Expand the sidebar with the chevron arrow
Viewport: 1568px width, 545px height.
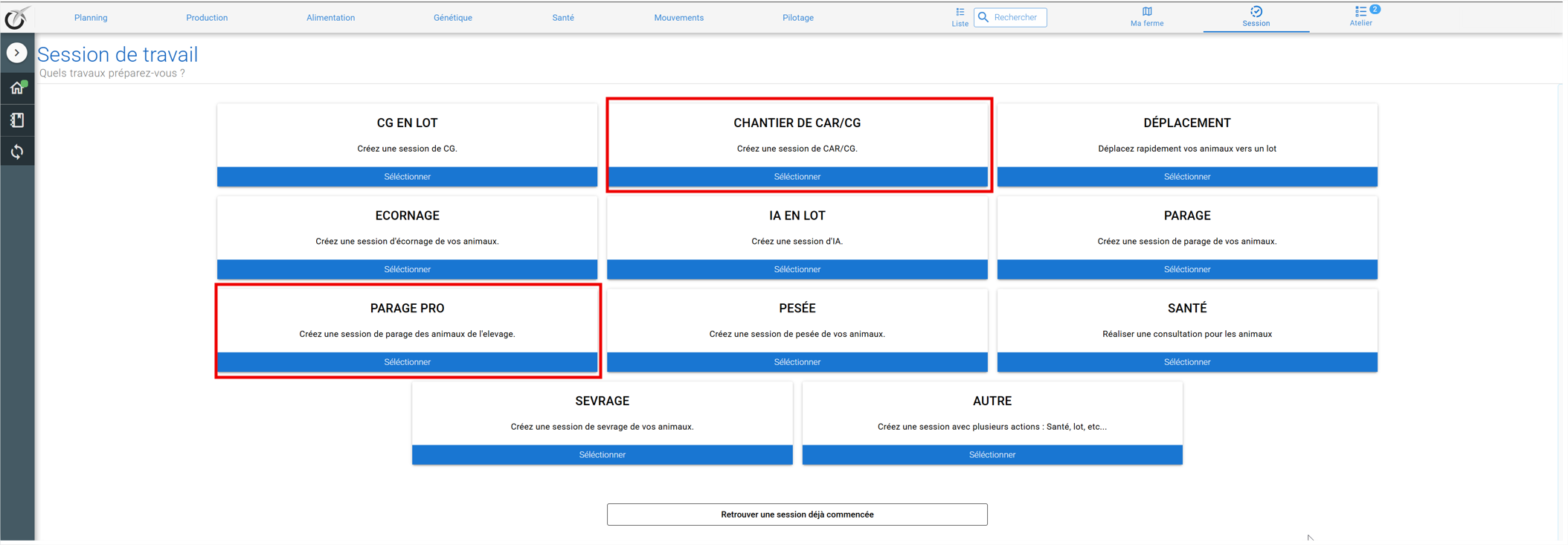pos(17,53)
